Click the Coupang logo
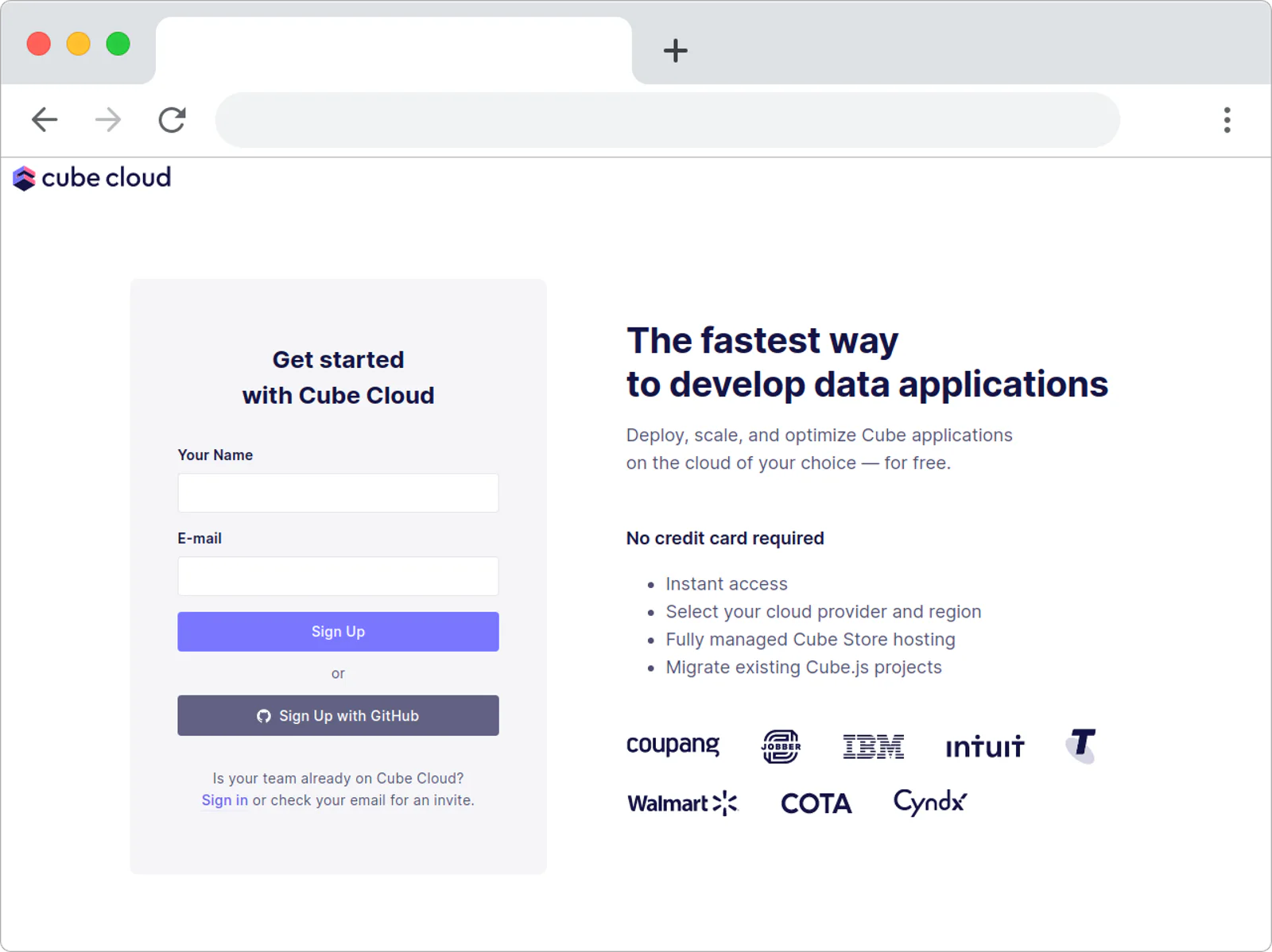The image size is (1272, 952). pos(673,745)
